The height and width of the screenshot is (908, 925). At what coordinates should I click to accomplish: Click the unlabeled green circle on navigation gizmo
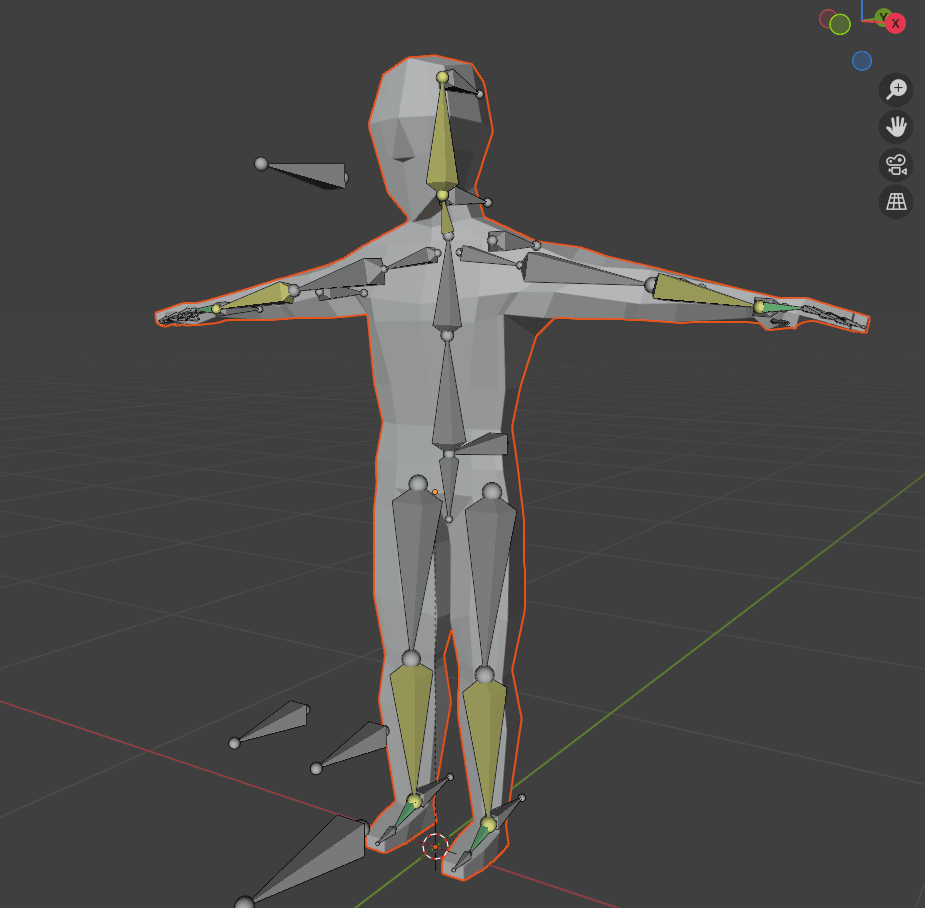[840, 25]
